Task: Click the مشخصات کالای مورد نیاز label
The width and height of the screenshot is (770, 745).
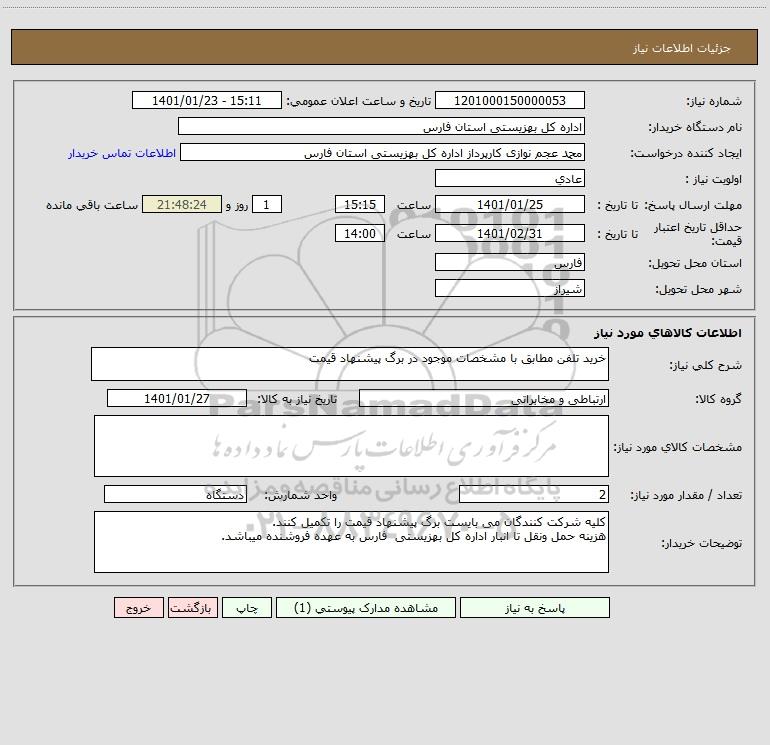Action: pyautogui.click(x=678, y=447)
